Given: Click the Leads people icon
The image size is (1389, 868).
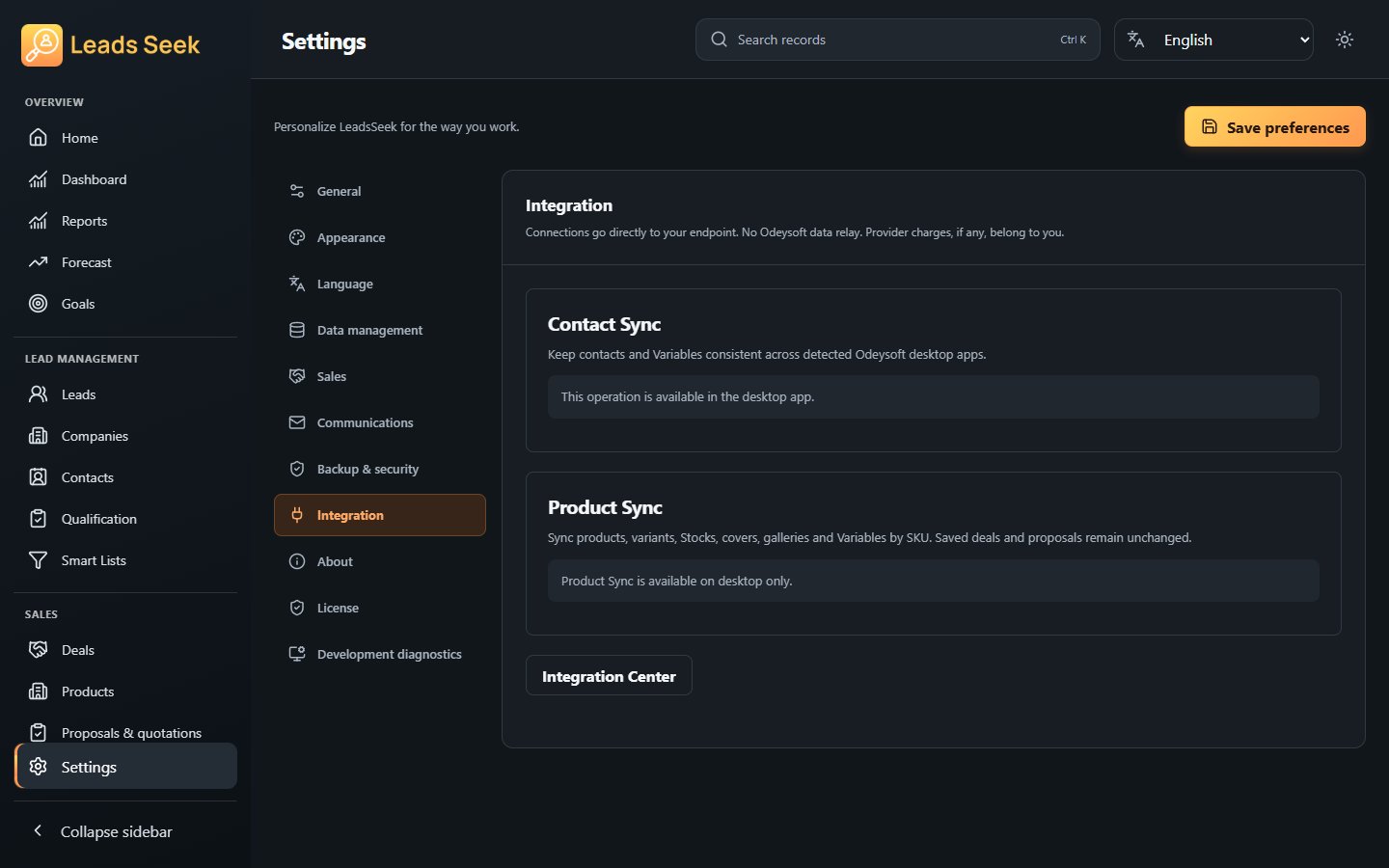Looking at the screenshot, I should (38, 394).
